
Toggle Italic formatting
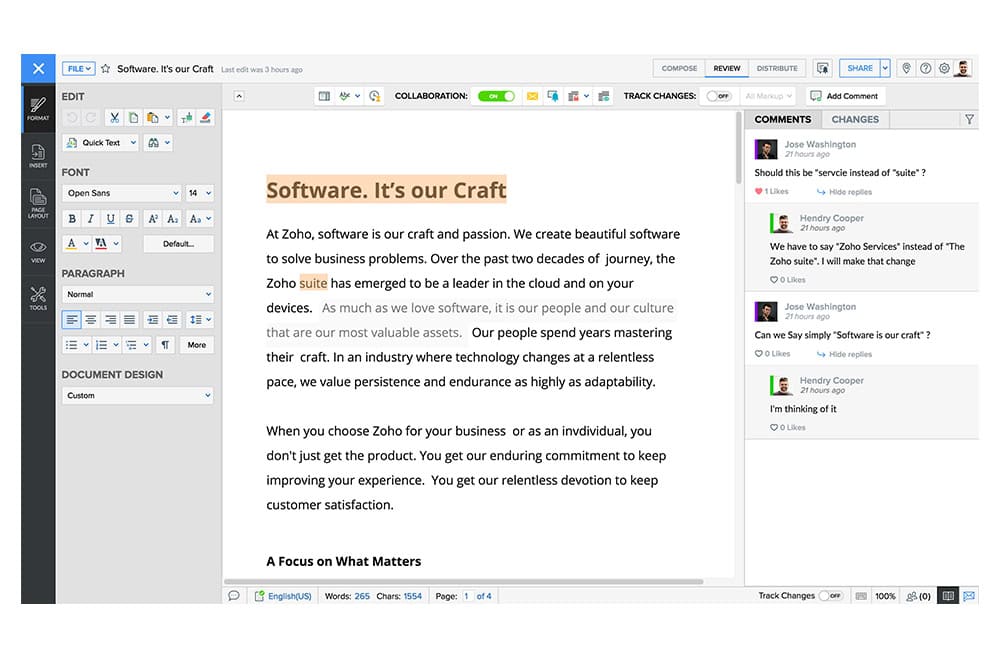tap(91, 219)
